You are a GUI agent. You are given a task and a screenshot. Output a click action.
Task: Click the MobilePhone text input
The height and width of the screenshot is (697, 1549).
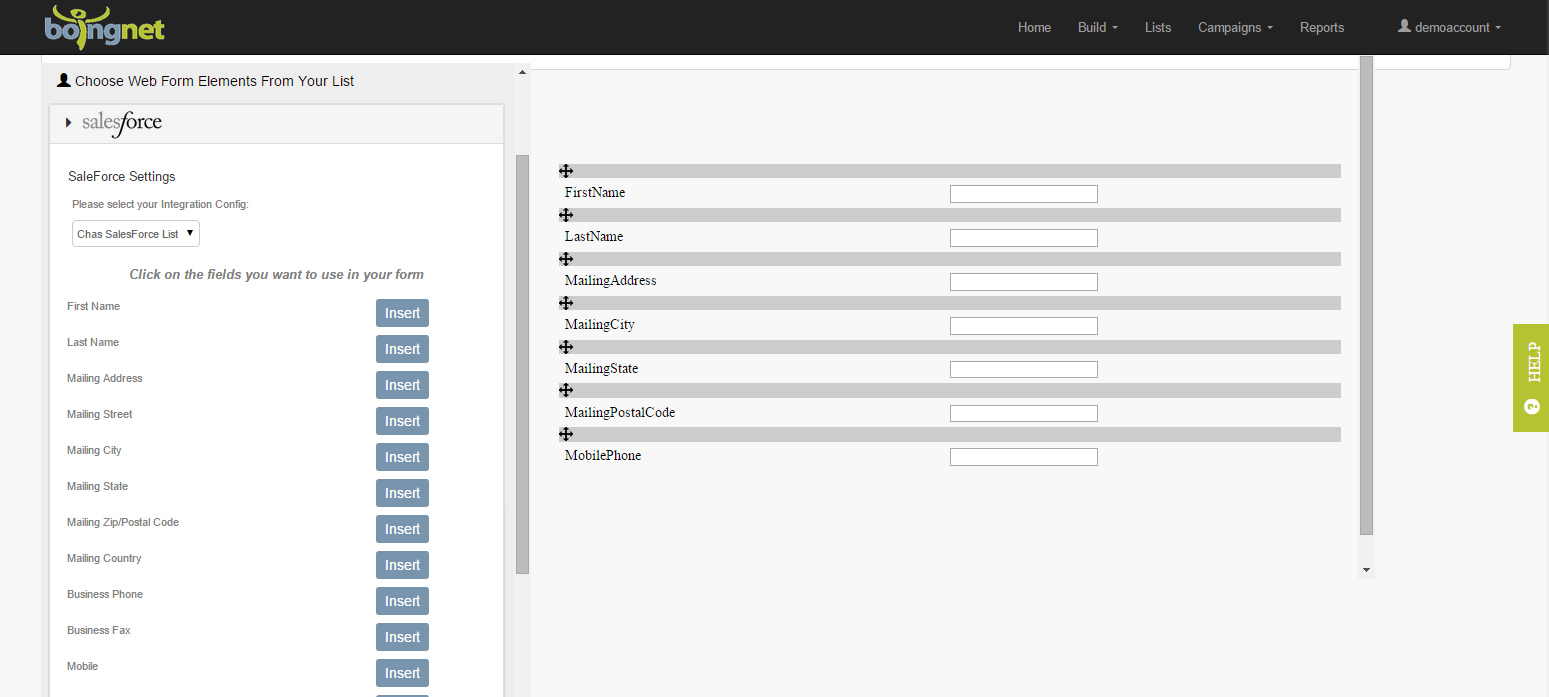coord(1023,457)
